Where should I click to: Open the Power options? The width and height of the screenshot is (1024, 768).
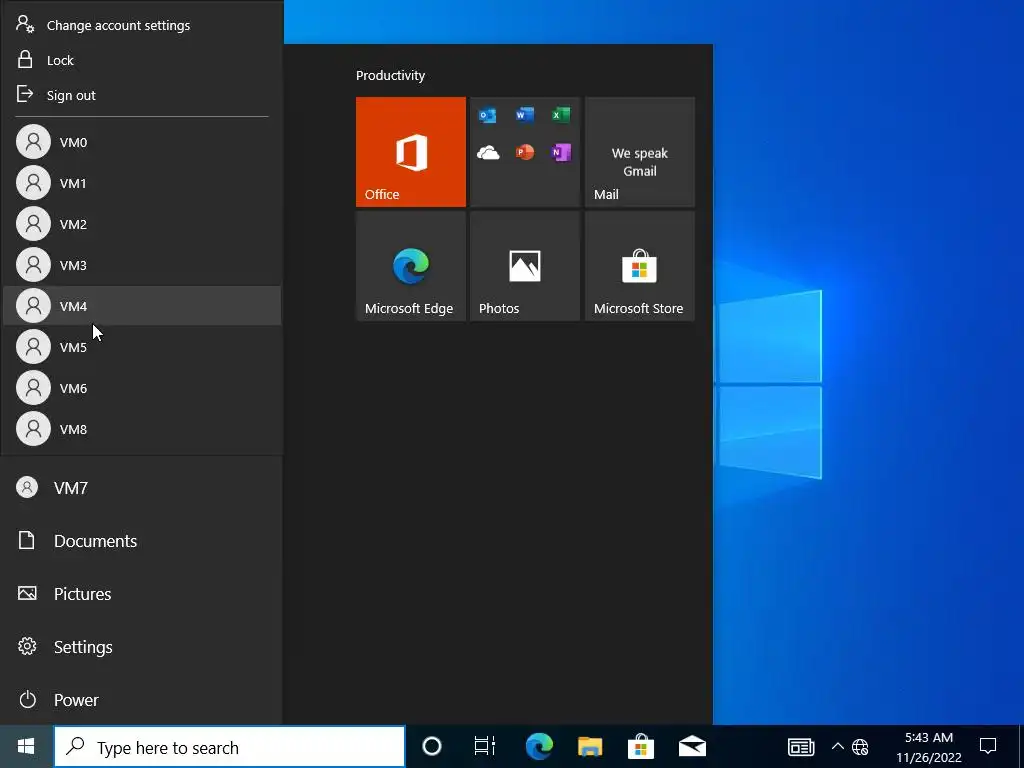tap(141, 699)
